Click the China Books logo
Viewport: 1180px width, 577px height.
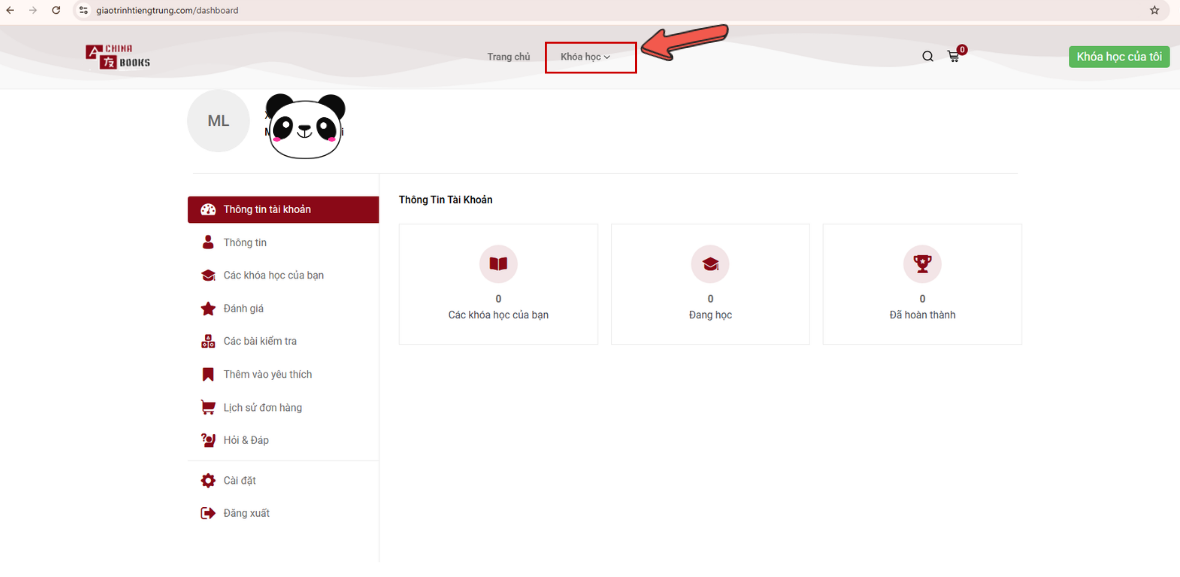coord(117,56)
